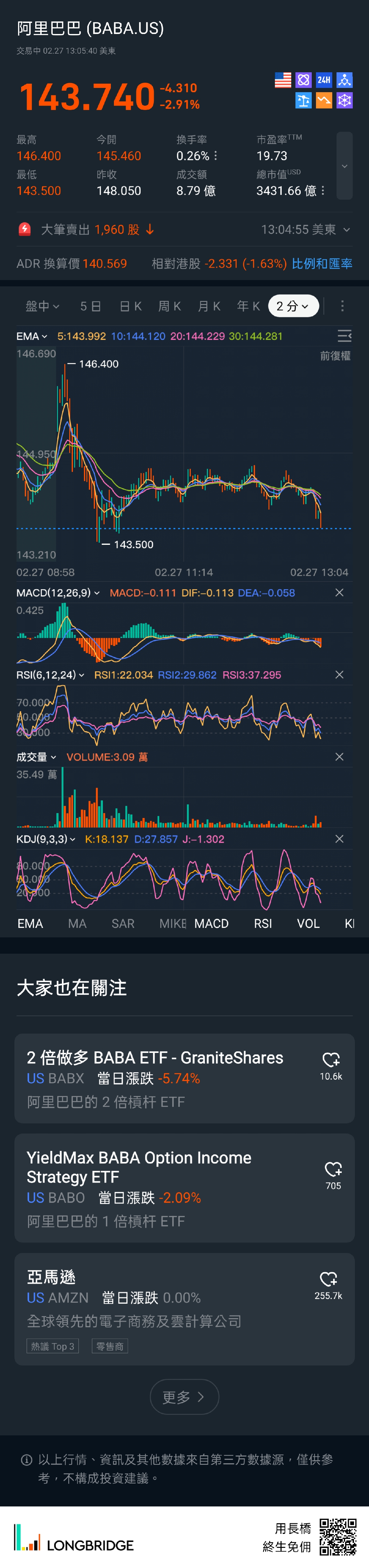Viewport: 369px width, 1568px height.
Task: Tap the balance scale icon
Action: point(303,100)
